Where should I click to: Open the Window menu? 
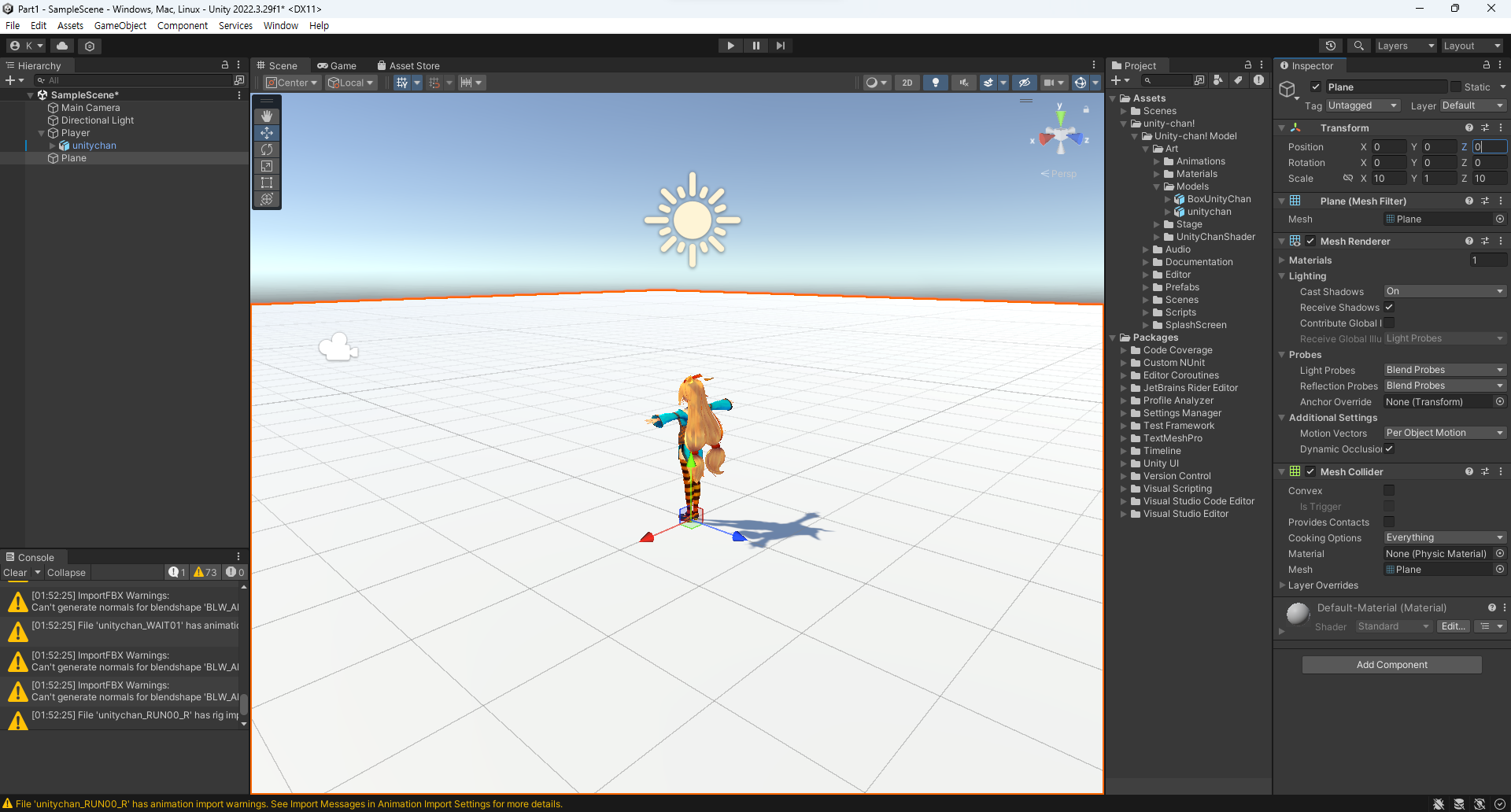[280, 25]
